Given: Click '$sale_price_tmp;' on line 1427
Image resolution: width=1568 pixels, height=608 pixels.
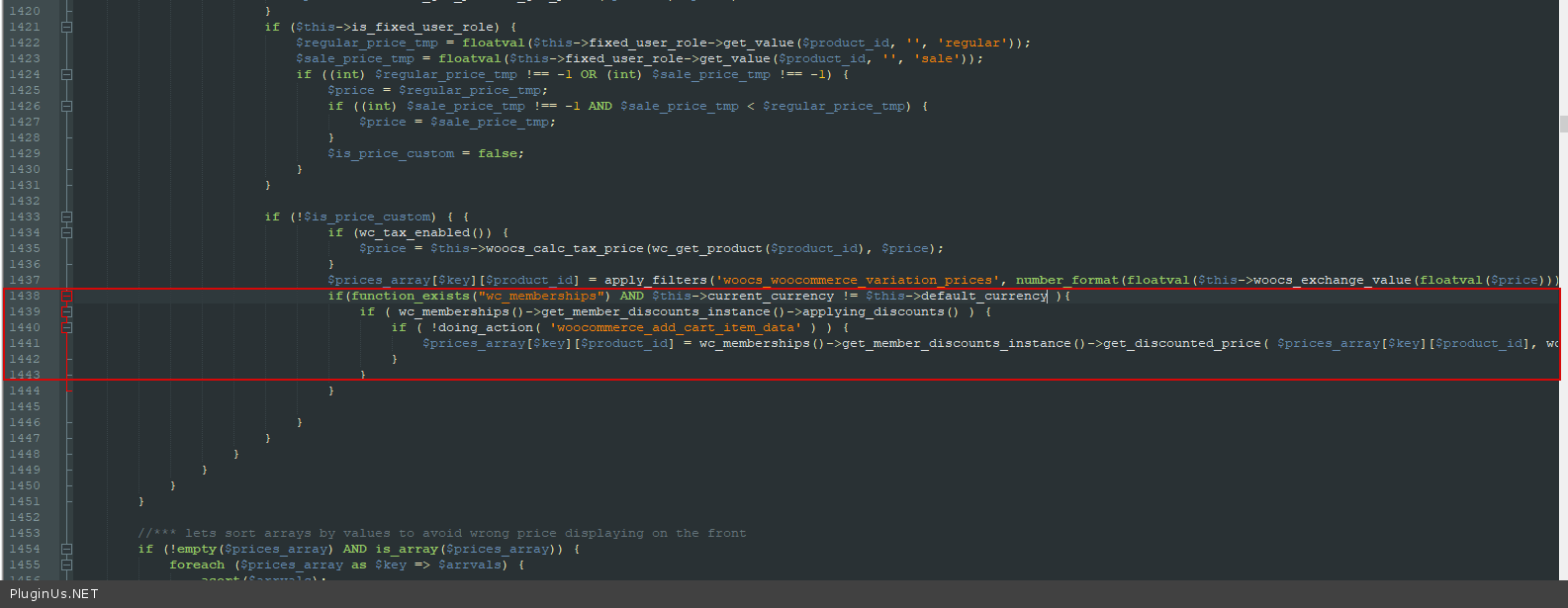Looking at the screenshot, I should click(493, 122).
